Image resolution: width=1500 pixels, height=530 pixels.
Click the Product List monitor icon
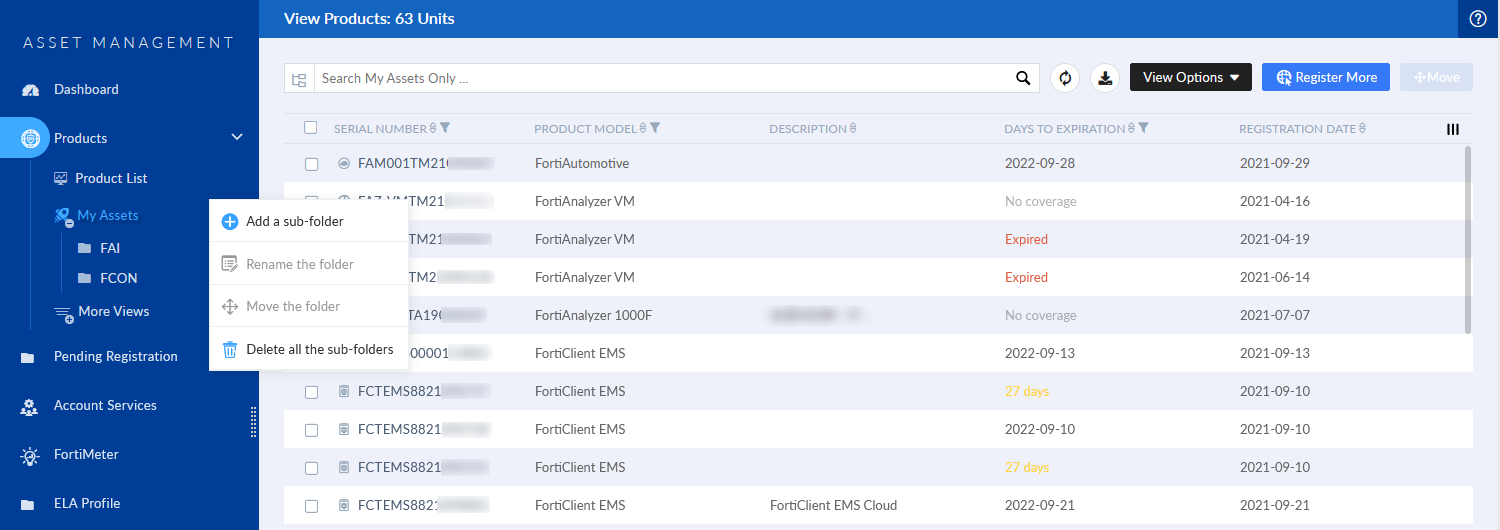click(61, 178)
